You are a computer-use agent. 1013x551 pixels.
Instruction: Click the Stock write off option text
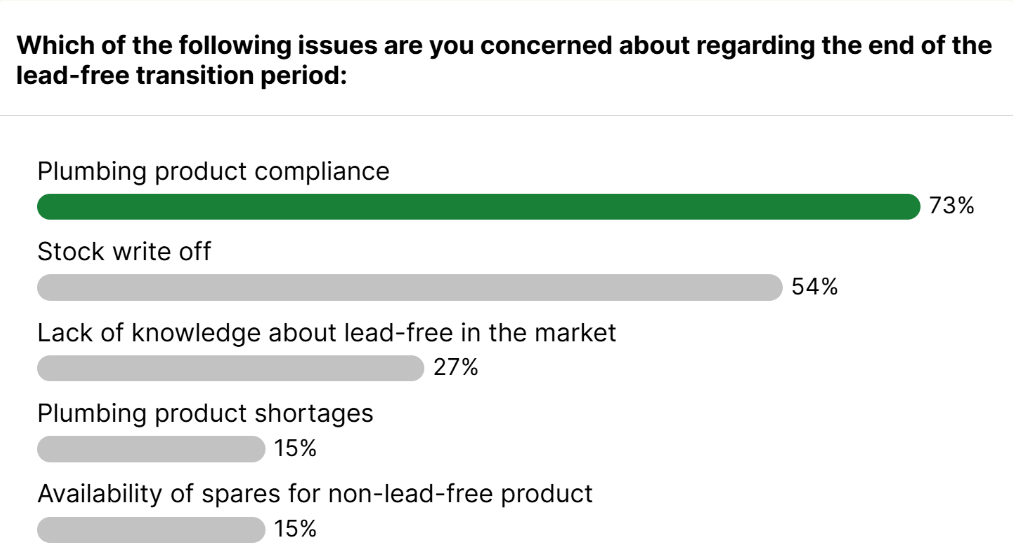[x=124, y=252]
